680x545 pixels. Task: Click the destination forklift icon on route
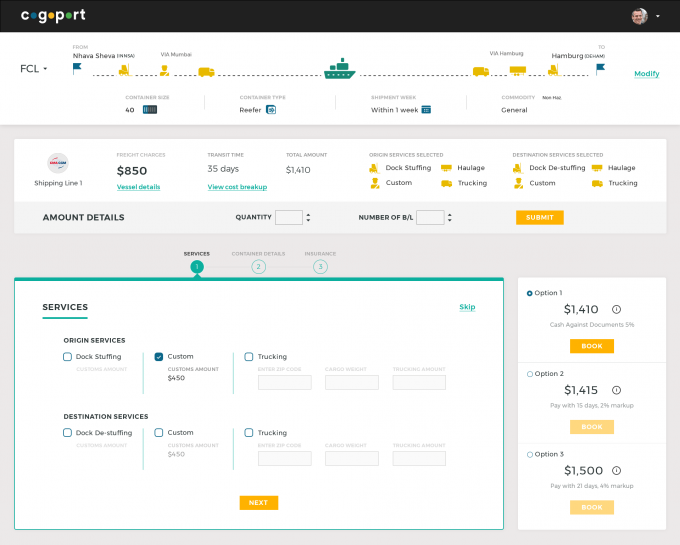click(553, 70)
